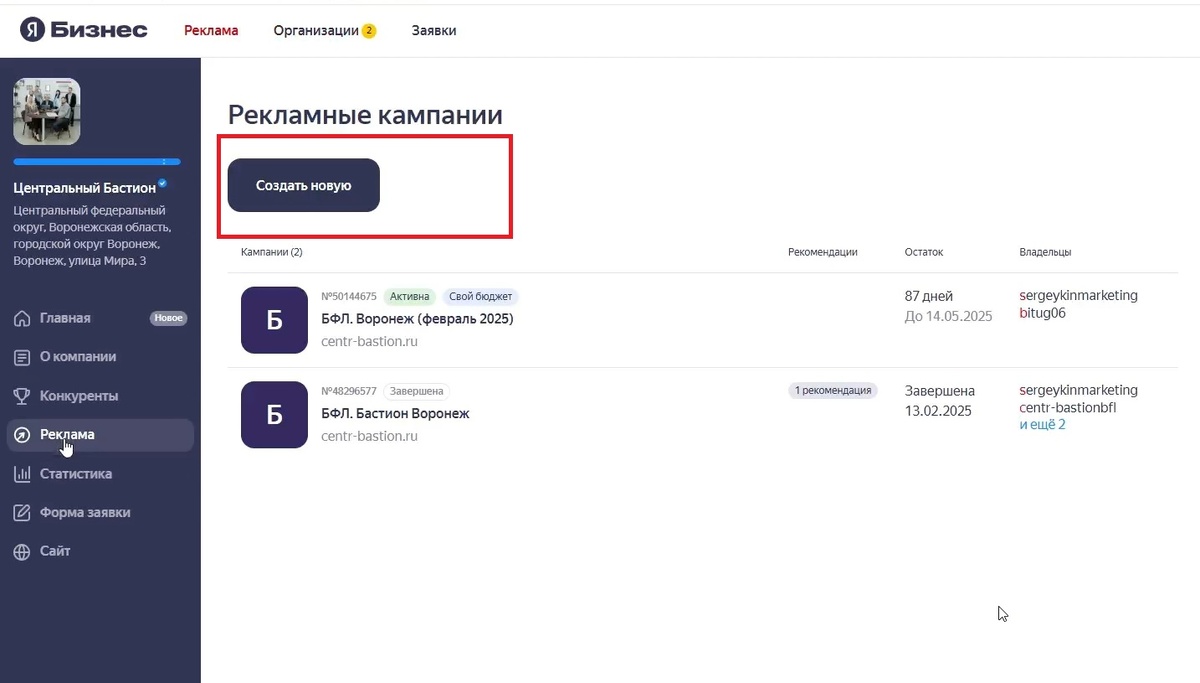Viewport: 1200px width, 683px height.
Task: Click campaign number №50144675
Action: point(349,296)
